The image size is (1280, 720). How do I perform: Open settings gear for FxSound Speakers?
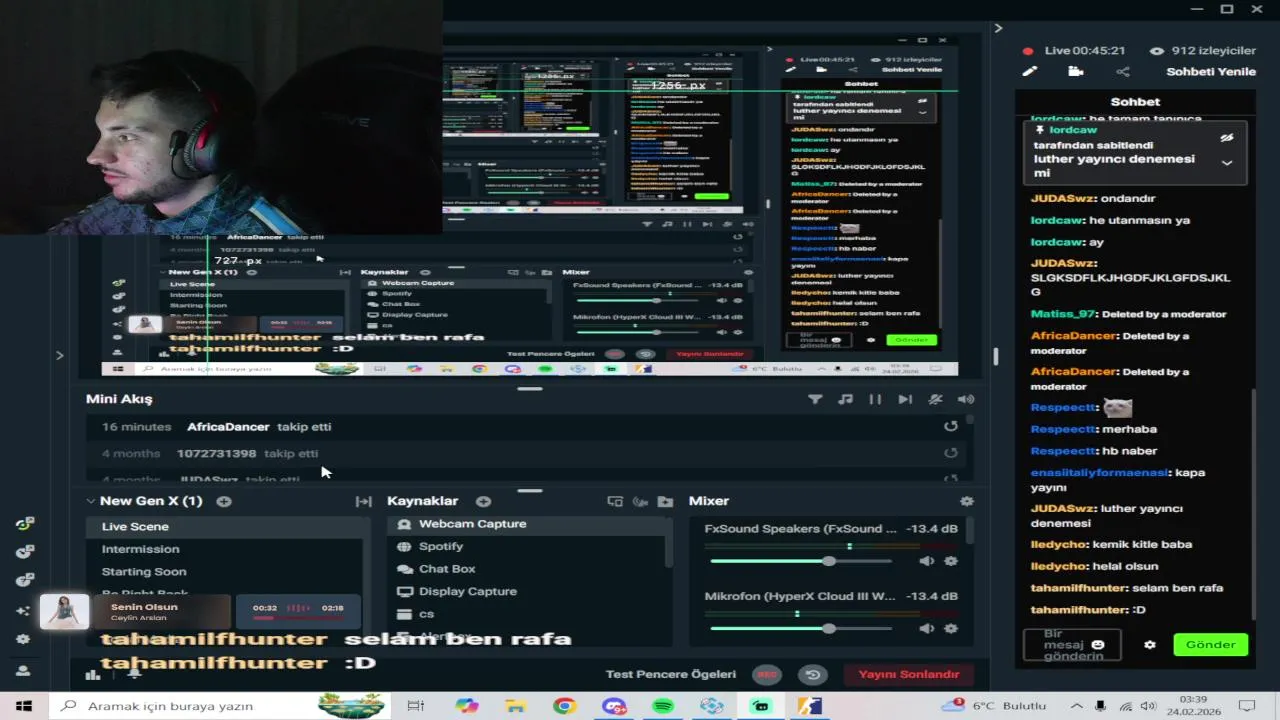coord(951,561)
